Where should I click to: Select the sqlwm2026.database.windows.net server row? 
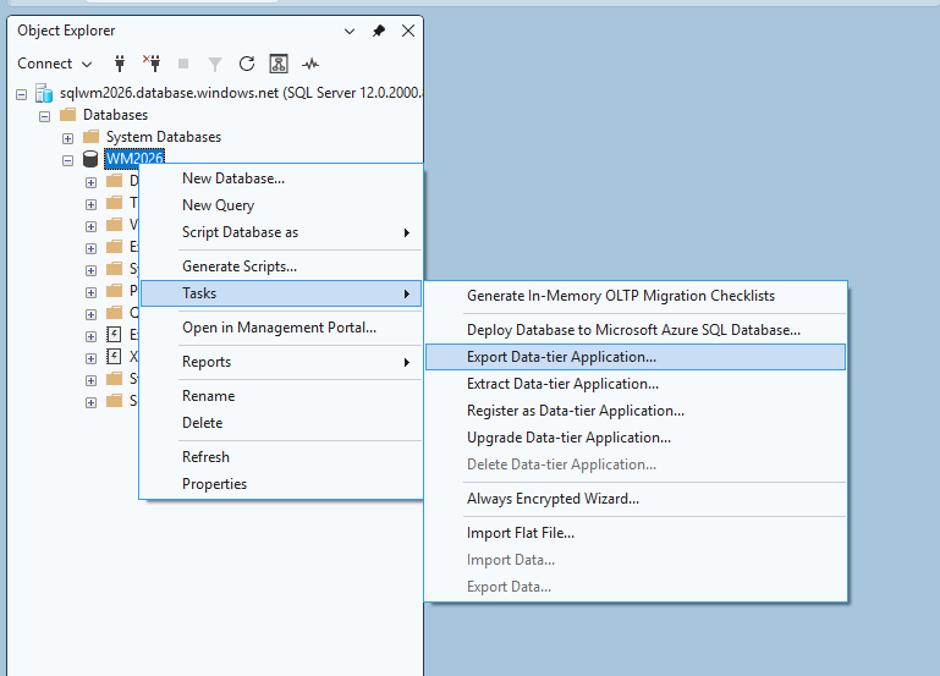coord(241,93)
